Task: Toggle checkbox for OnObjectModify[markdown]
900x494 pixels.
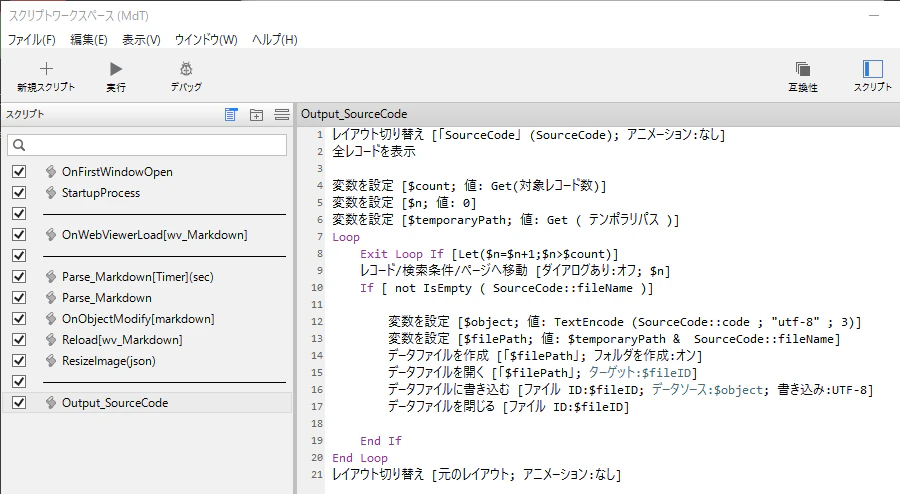Action: [x=19, y=318]
